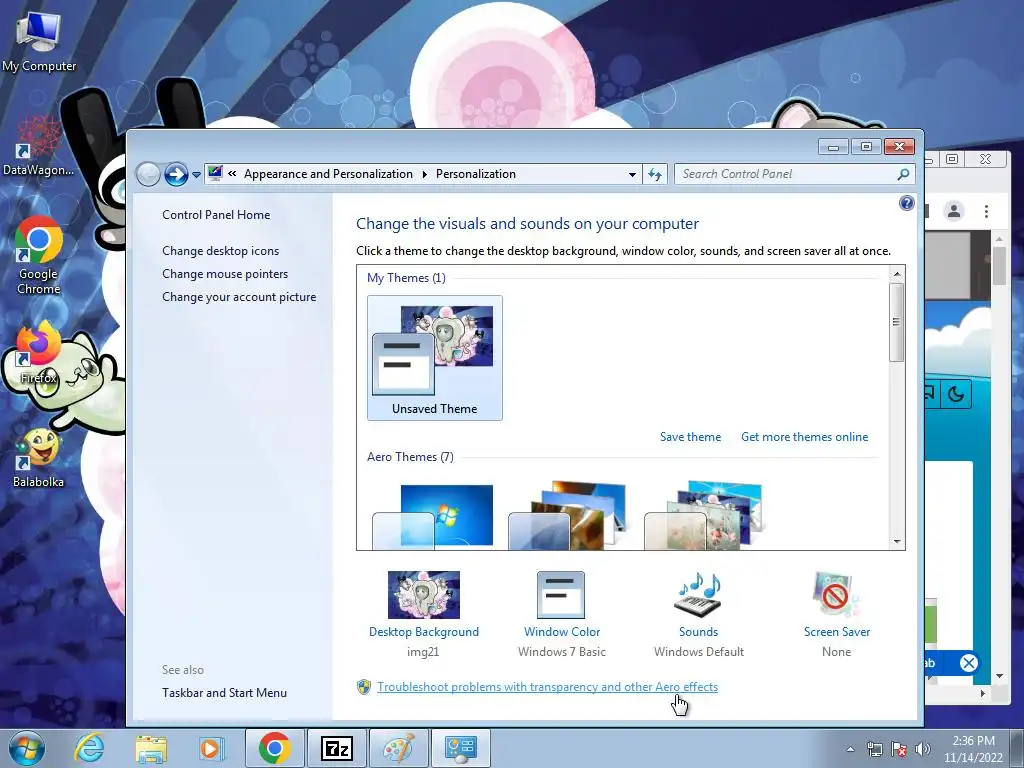Open recent pages dropdown arrow
Image resolution: width=1024 pixels, height=768 pixels.
196,175
